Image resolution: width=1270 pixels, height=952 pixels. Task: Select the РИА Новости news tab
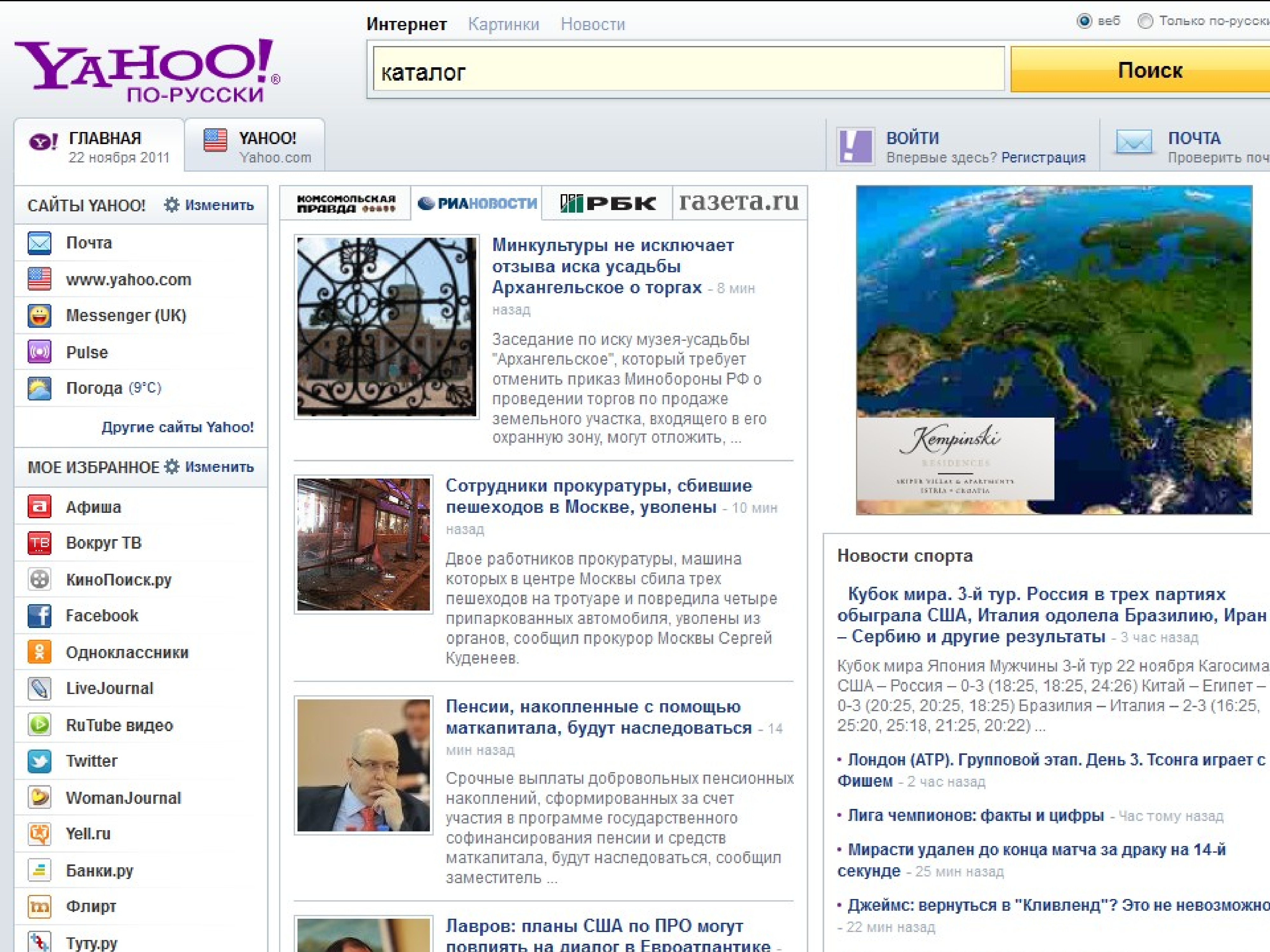[477, 203]
